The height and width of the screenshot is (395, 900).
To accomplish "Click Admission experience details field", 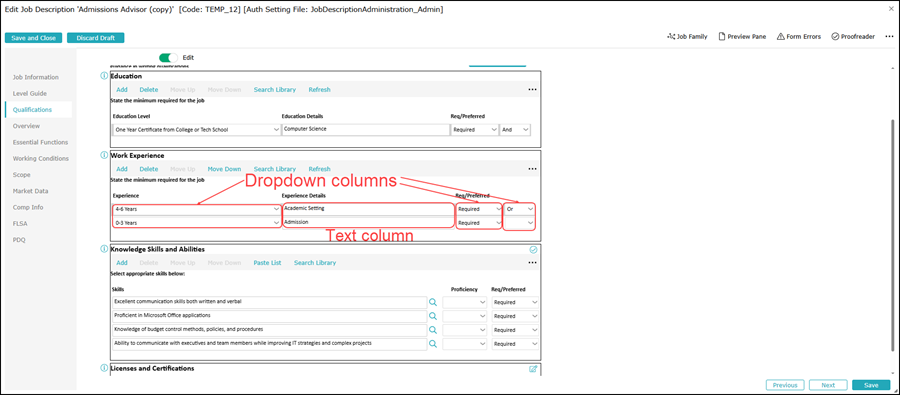I will (x=368, y=223).
